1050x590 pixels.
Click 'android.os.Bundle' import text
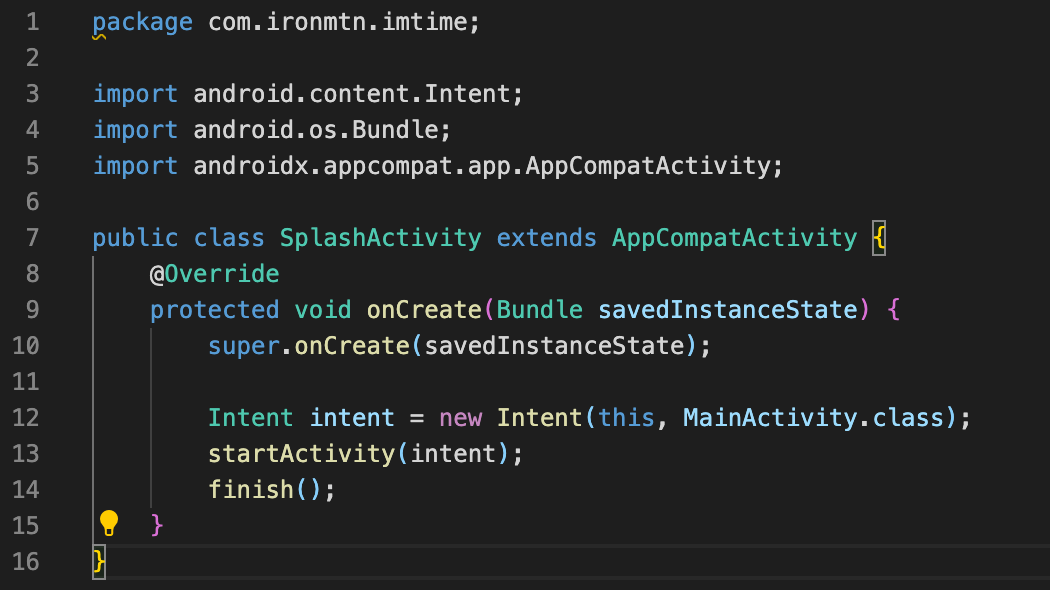click(315, 130)
